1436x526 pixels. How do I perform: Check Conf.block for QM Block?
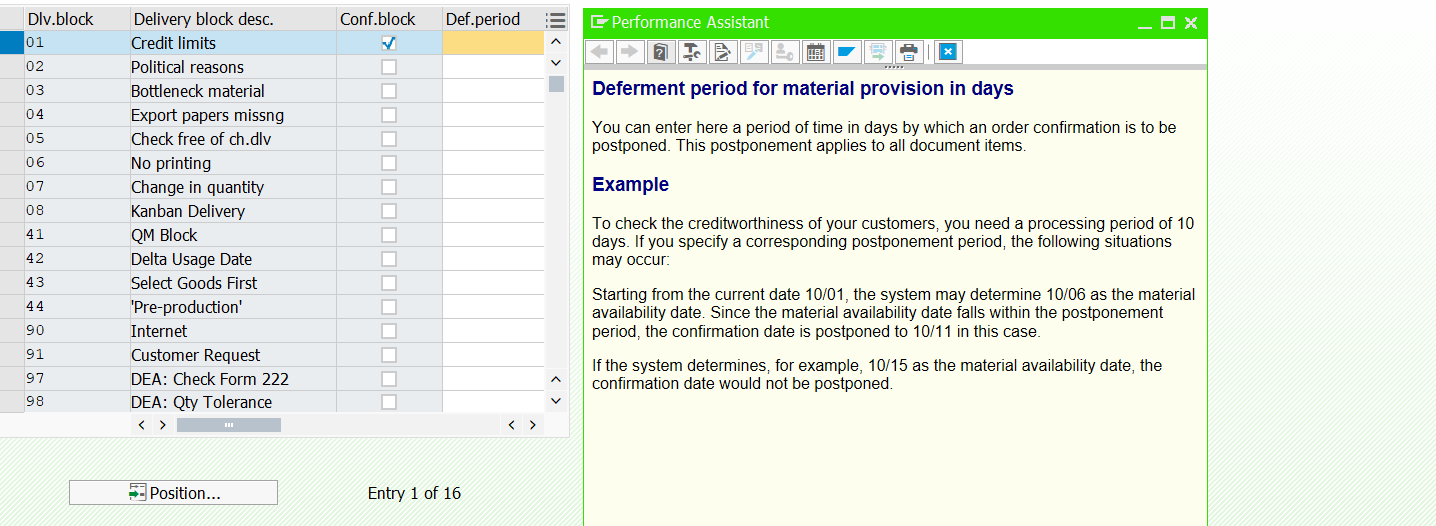pos(389,235)
